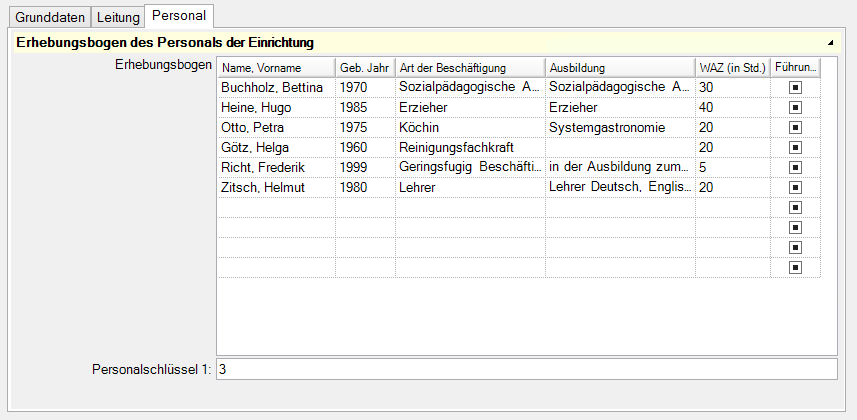
Task: Sort by the Name, Vorname column header
Action: tap(276, 68)
